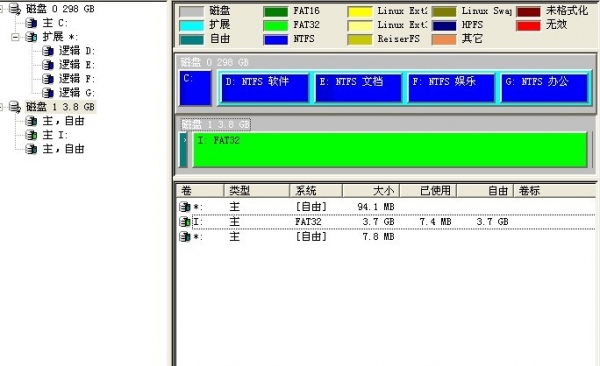Select the F: NTFS 娱乐 partition block
Image resolution: width=600 pixels, height=366 pixels.
[x=451, y=88]
